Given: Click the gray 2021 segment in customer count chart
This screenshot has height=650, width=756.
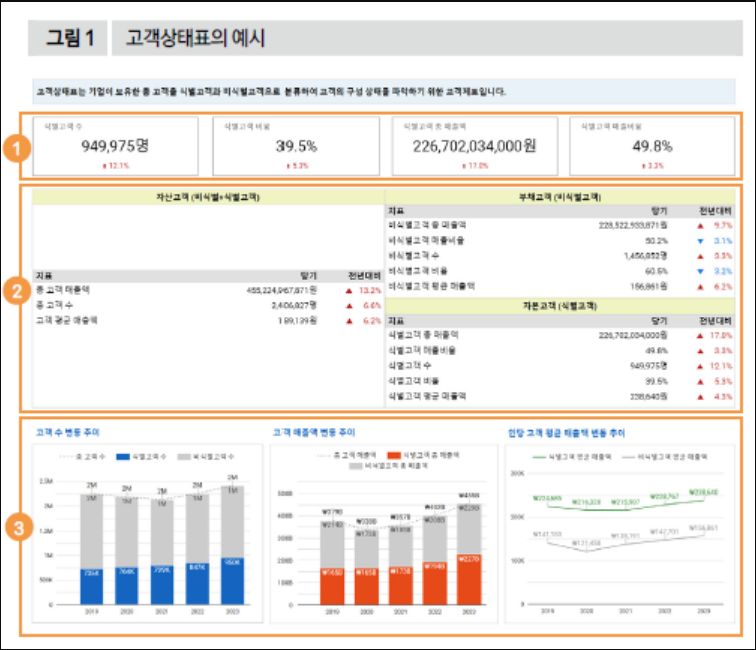Looking at the screenshot, I should (x=162, y=533).
